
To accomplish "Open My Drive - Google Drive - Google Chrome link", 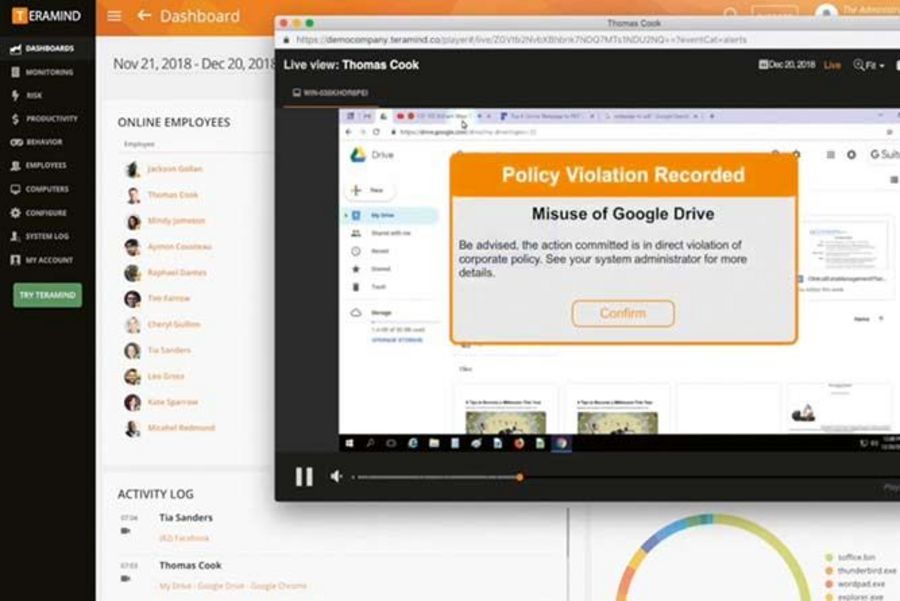I will point(233,586).
